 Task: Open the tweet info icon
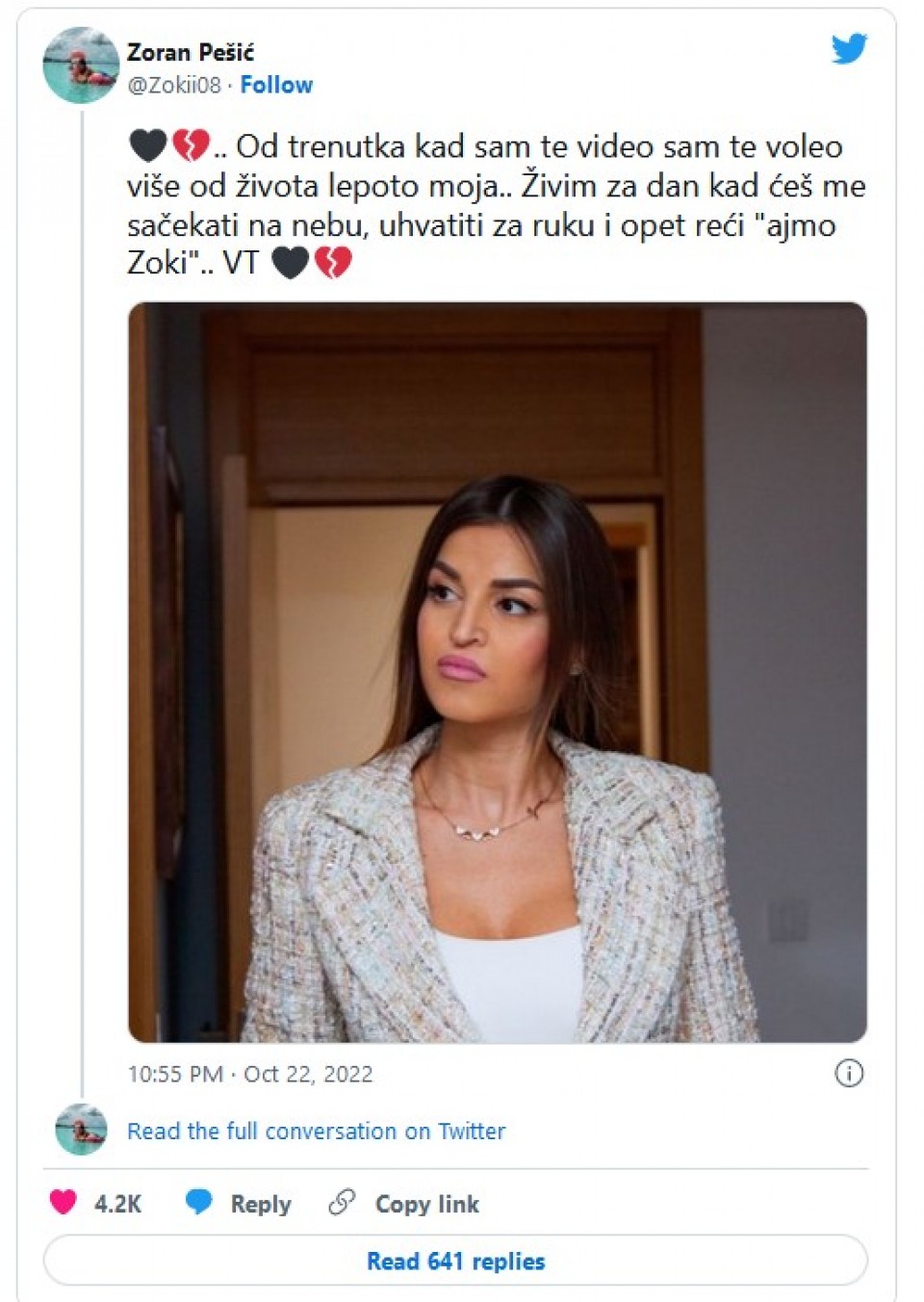[849, 1073]
